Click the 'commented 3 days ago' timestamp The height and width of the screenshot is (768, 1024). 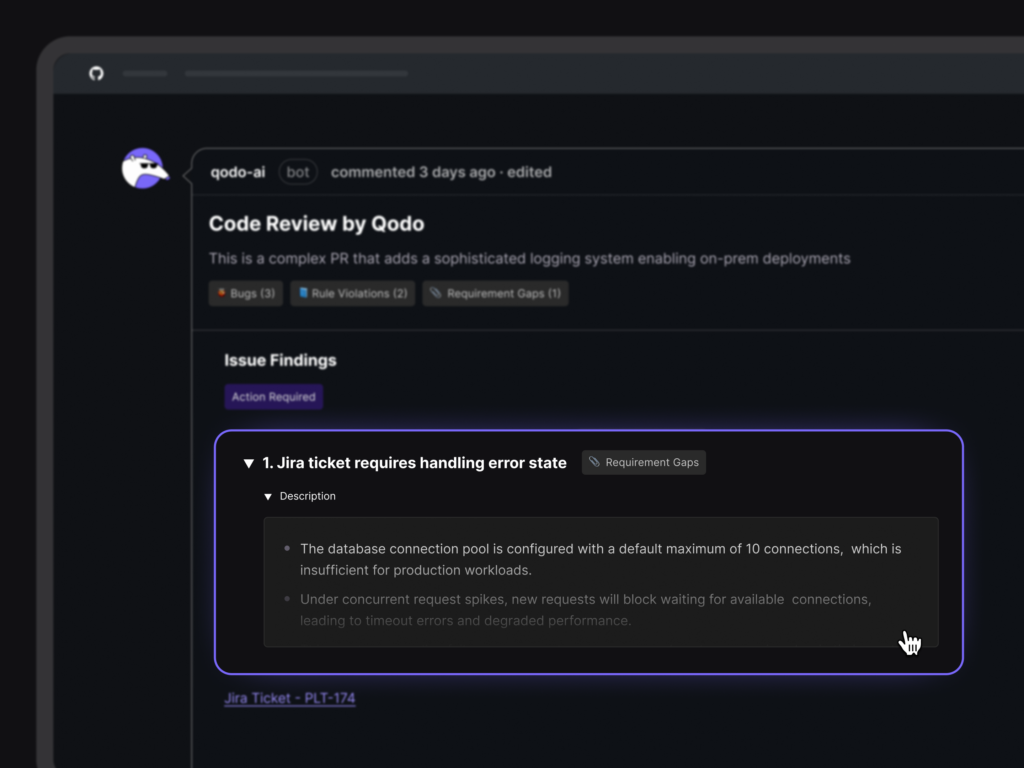[412, 172]
